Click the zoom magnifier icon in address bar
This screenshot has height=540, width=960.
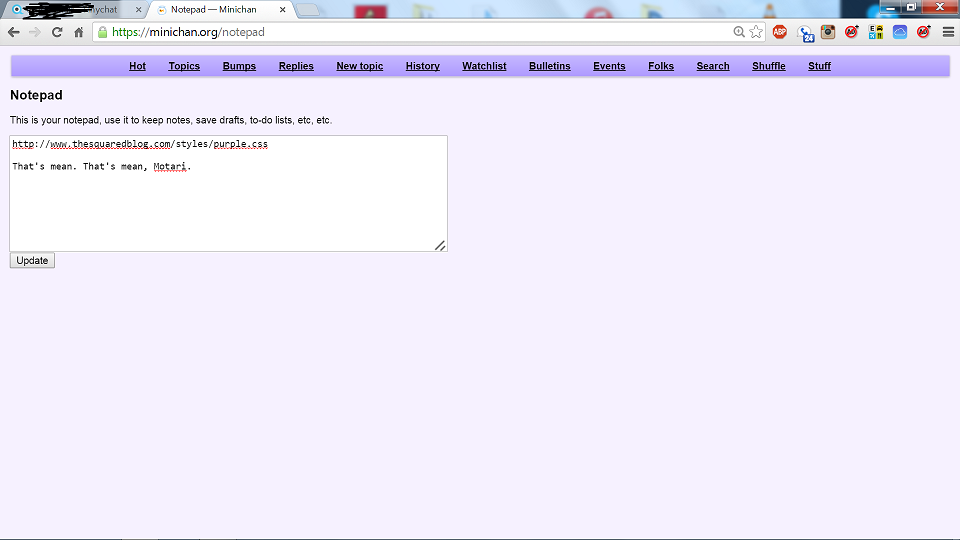pyautogui.click(x=739, y=32)
